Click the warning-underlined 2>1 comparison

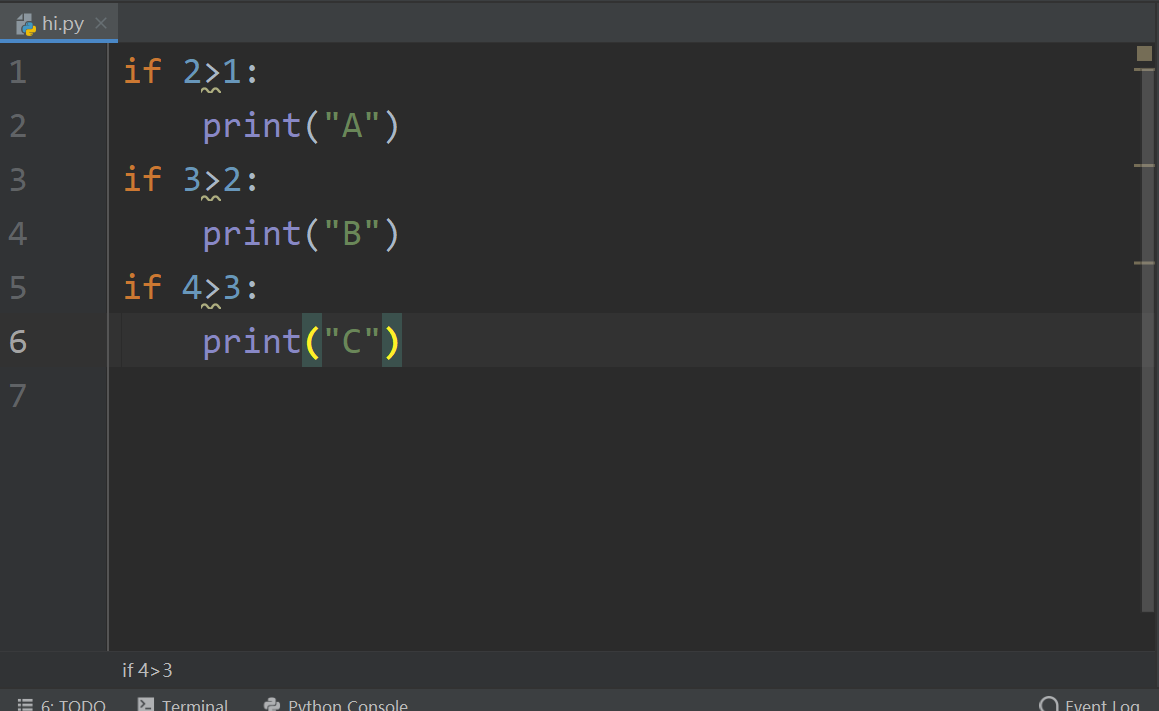click(x=211, y=72)
